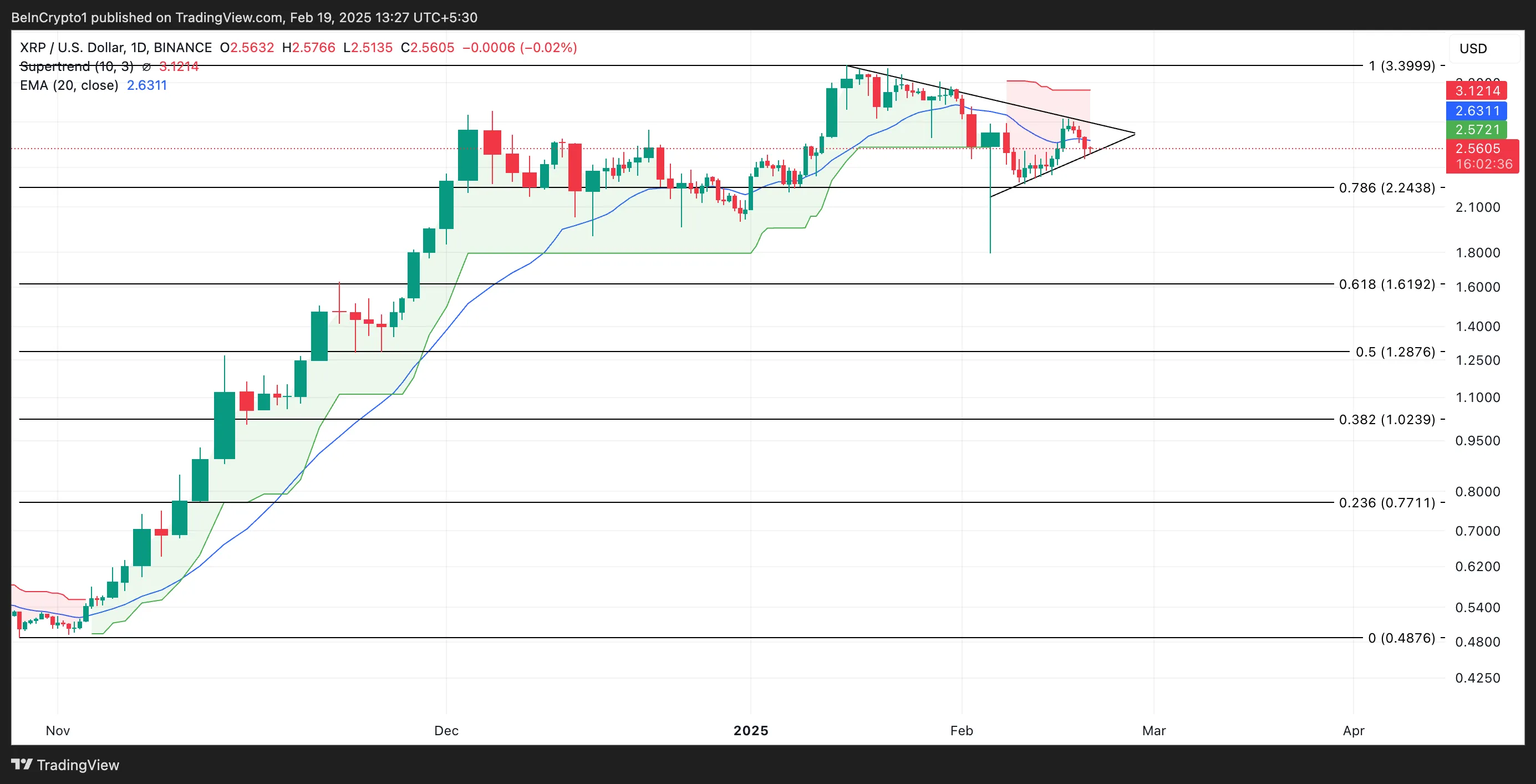
Task: Click the 0 (0.4876) Fibonacci base label
Action: (x=1401, y=638)
